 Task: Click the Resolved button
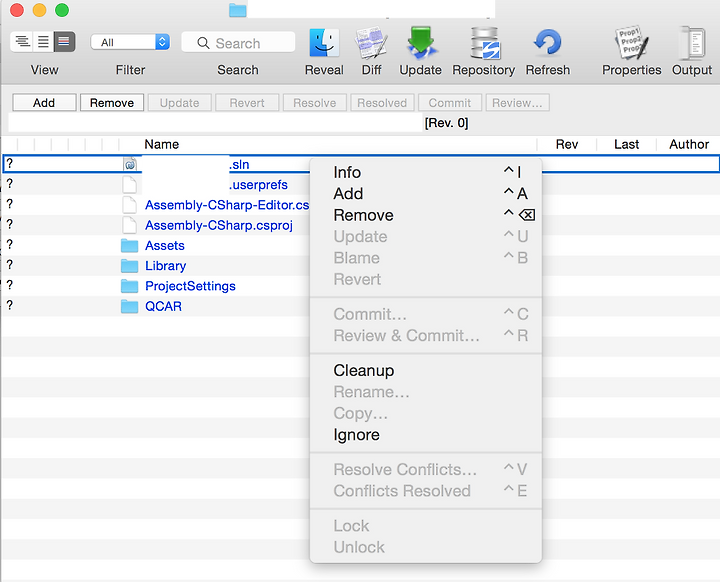382,102
